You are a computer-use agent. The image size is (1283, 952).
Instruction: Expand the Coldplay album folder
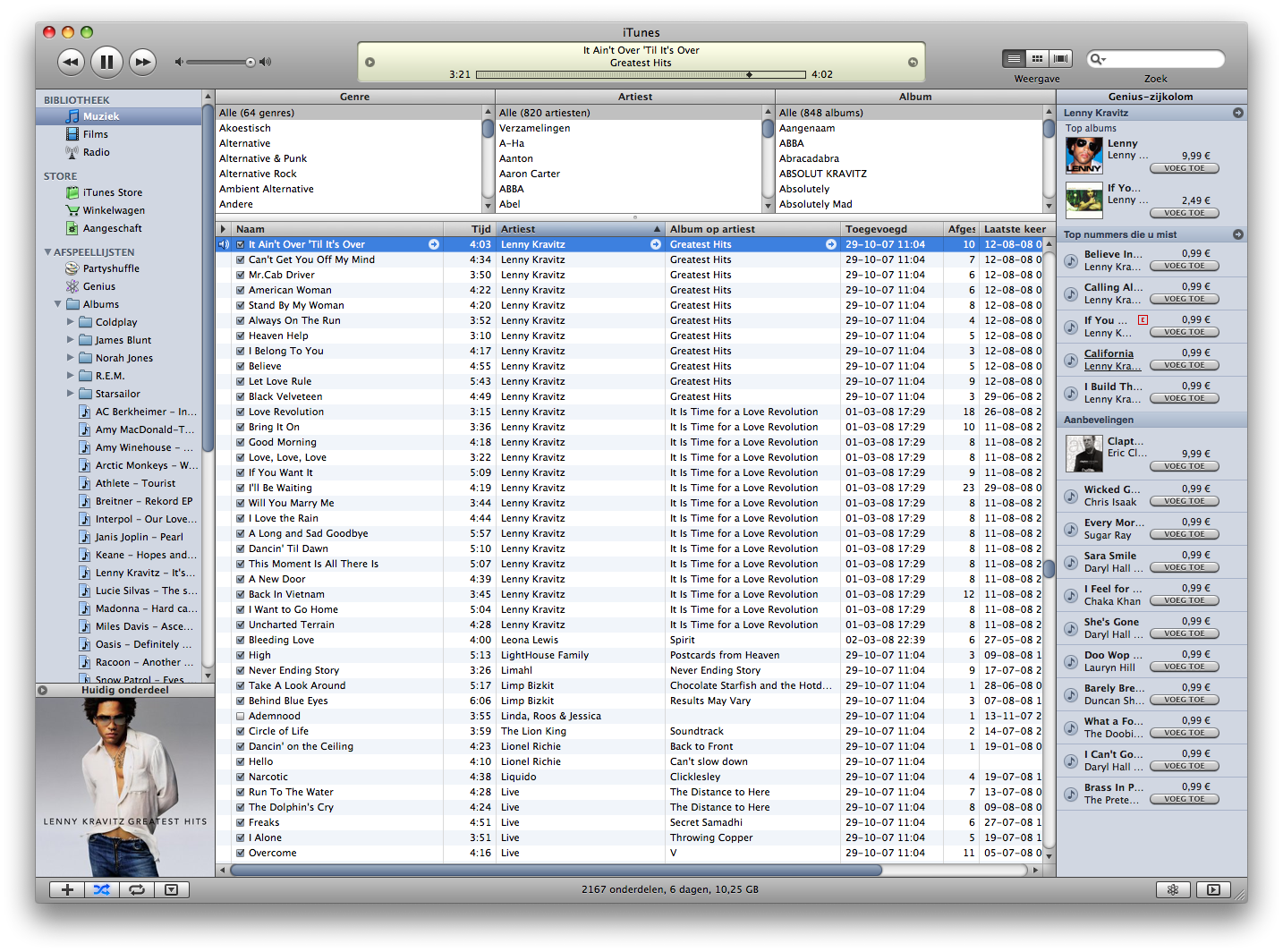pos(71,322)
